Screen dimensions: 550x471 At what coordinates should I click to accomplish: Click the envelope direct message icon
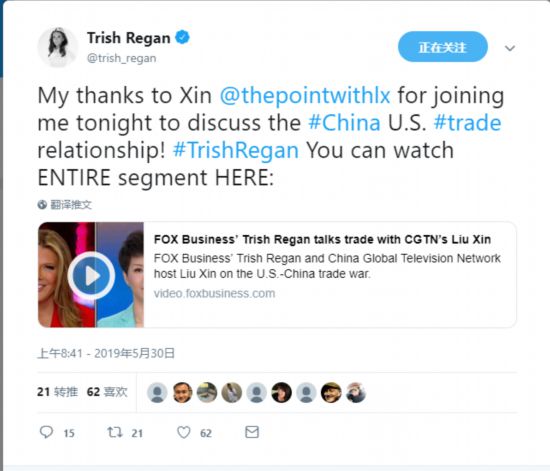pyautogui.click(x=252, y=432)
